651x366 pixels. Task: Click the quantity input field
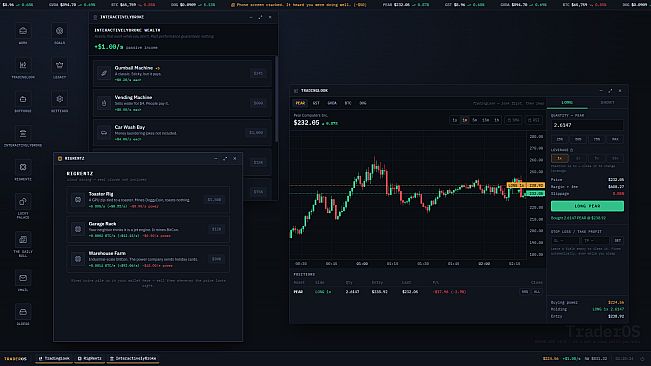[x=587, y=125]
